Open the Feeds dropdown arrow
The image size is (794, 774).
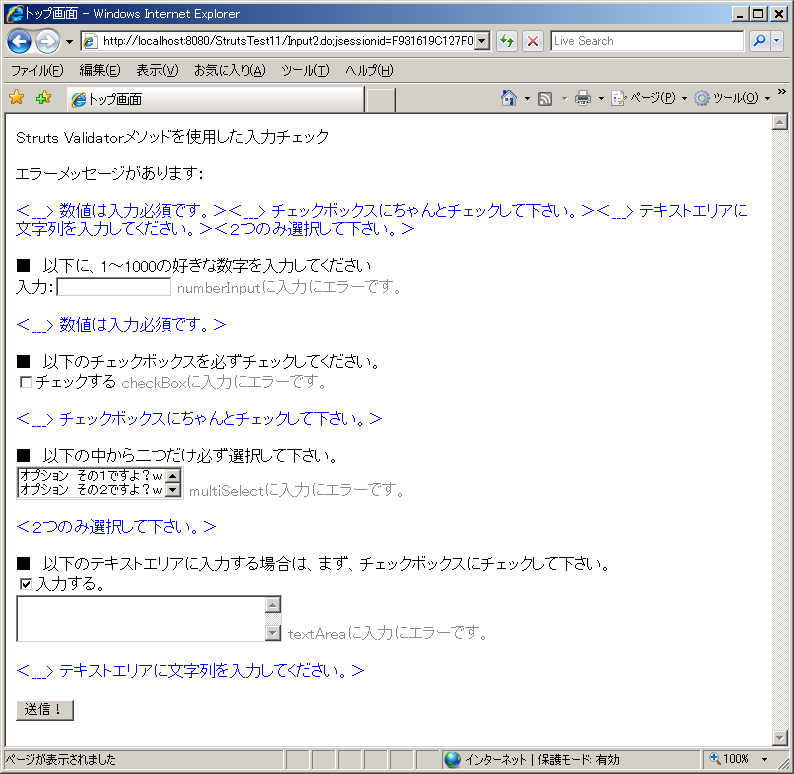pos(564,98)
